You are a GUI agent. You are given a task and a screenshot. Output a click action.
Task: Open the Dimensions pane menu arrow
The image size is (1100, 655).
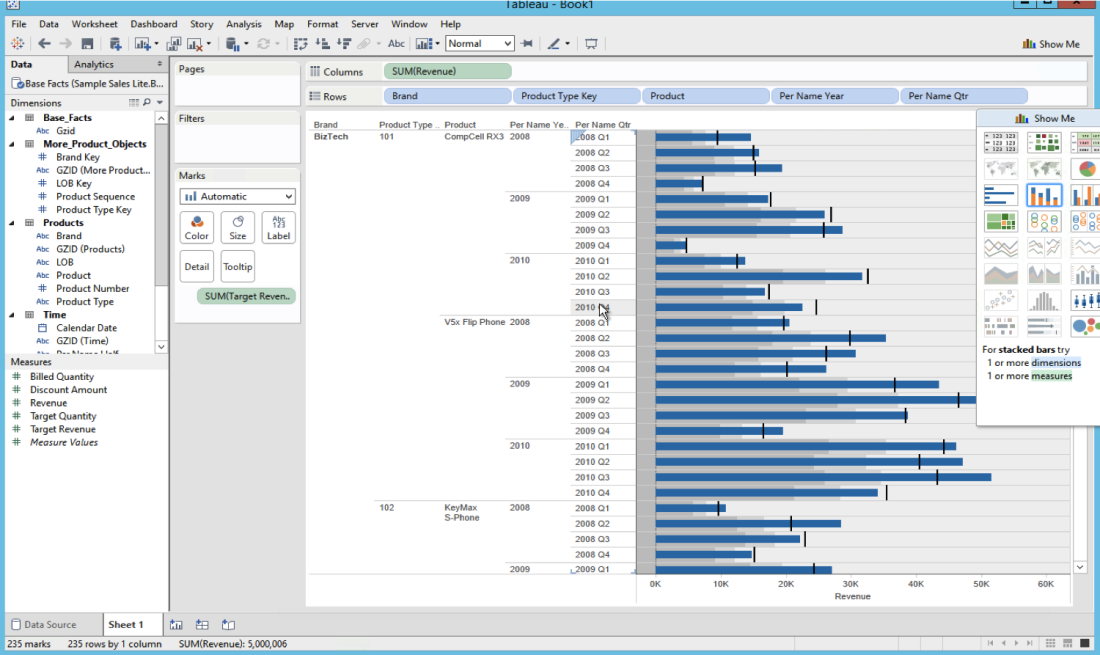(x=160, y=102)
